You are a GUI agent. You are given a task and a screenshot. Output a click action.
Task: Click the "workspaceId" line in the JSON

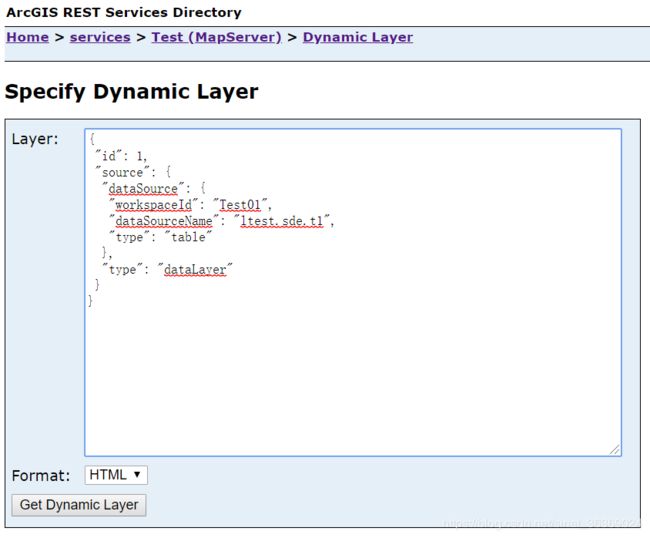(190, 205)
